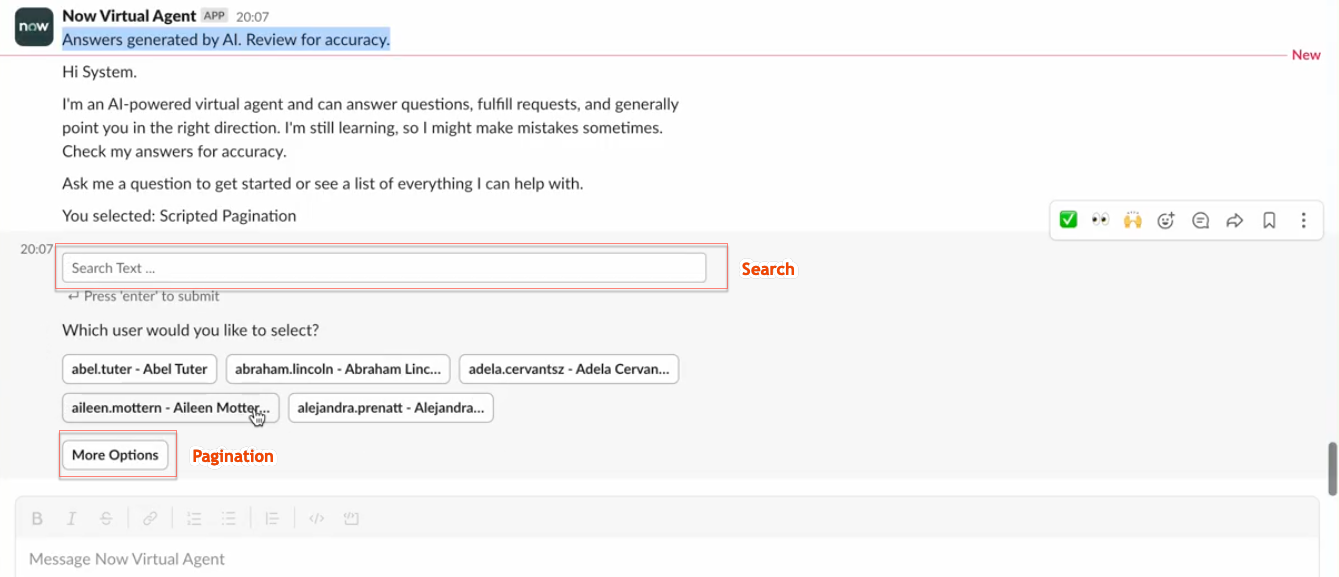Click the 'Hi System.' greeting line
The width and height of the screenshot is (1339, 577).
point(99,72)
